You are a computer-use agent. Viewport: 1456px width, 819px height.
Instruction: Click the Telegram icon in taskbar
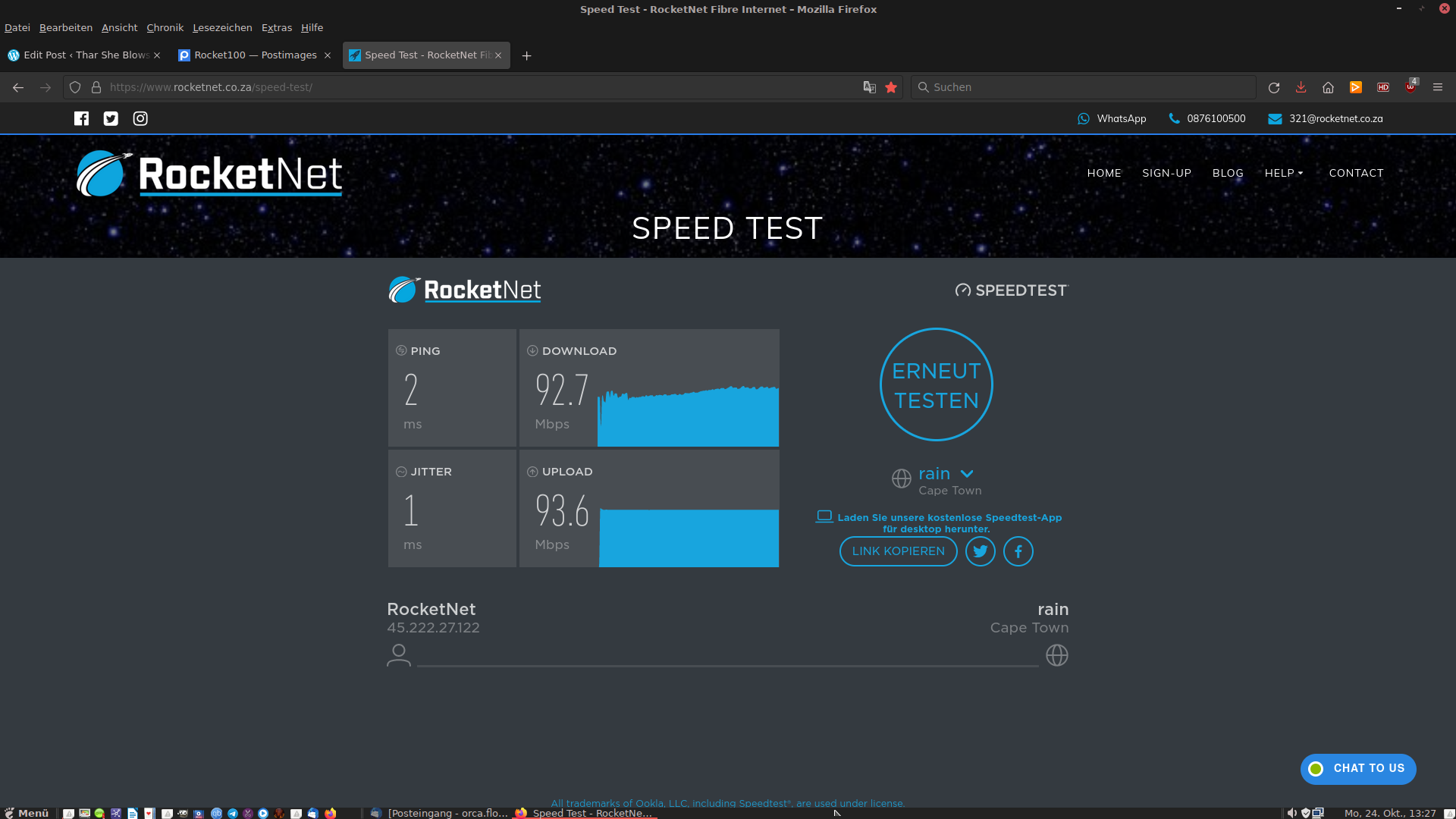(233, 813)
